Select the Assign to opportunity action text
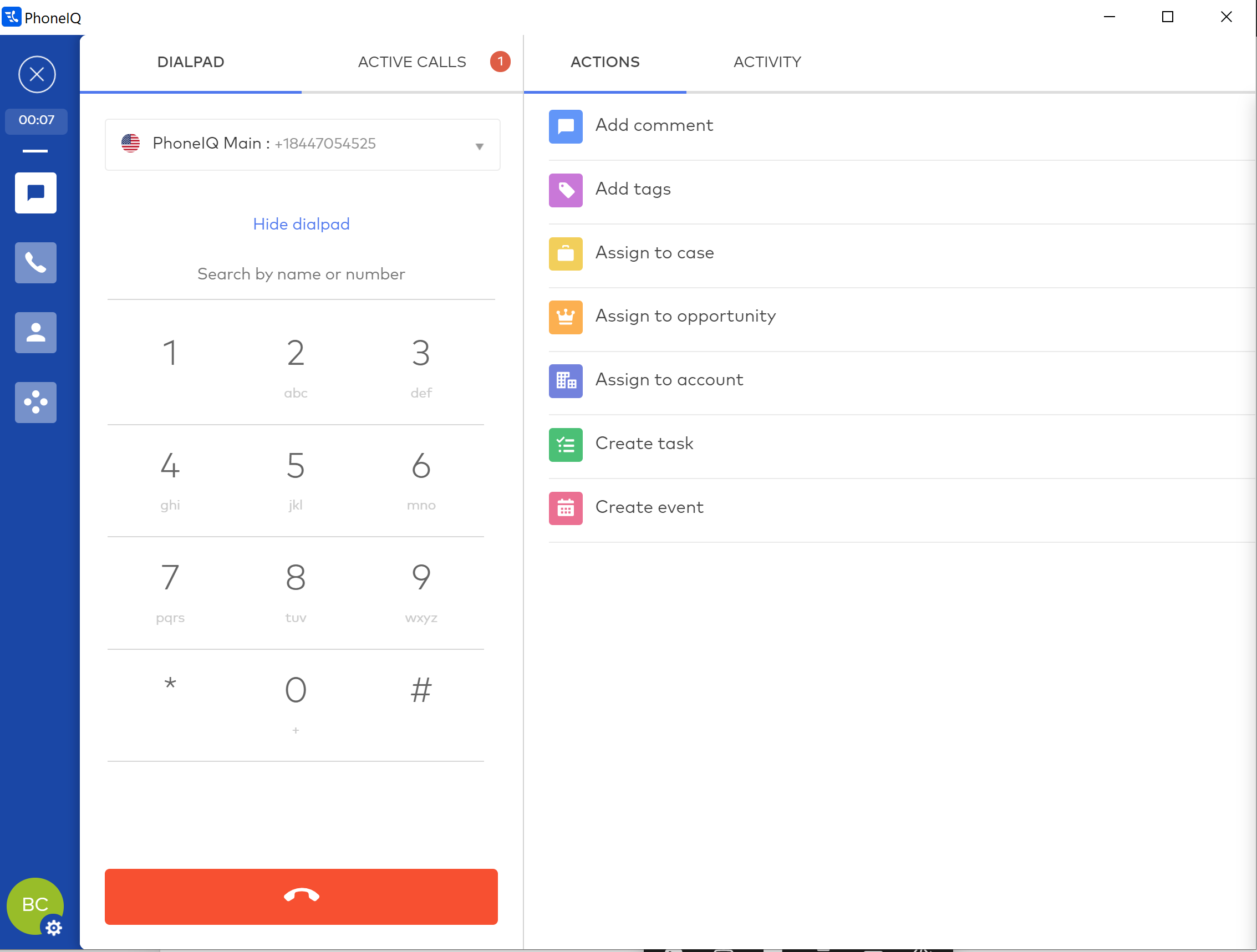 click(x=685, y=317)
